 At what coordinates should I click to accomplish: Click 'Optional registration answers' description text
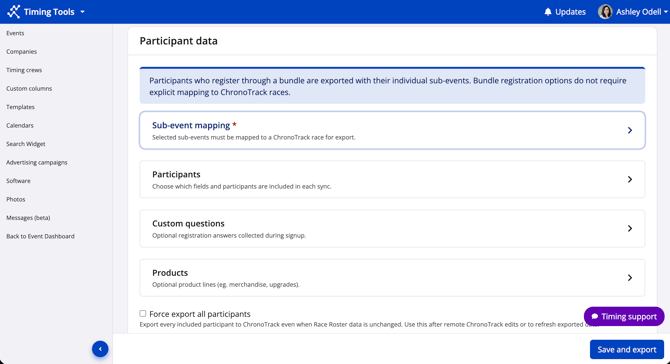click(229, 235)
